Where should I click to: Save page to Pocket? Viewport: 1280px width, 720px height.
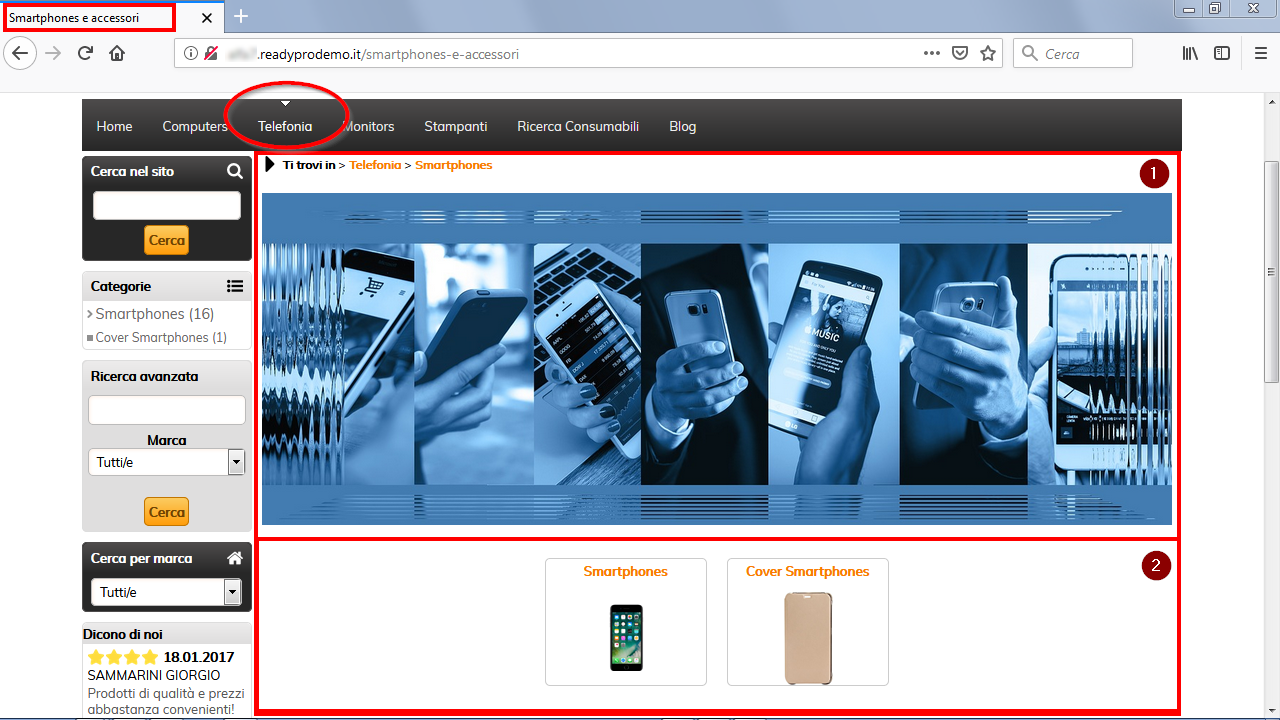(960, 54)
